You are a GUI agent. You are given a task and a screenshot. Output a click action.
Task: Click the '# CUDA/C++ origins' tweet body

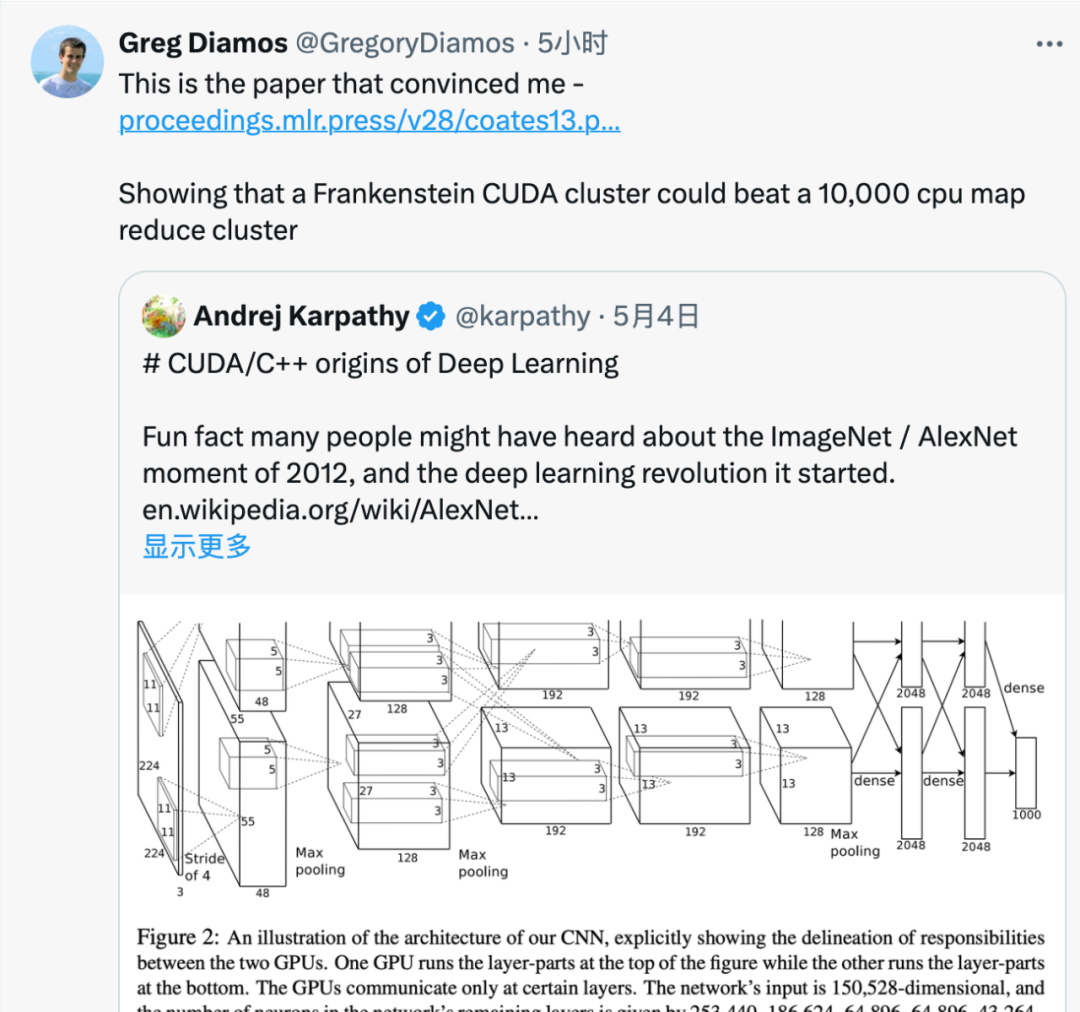click(x=380, y=363)
